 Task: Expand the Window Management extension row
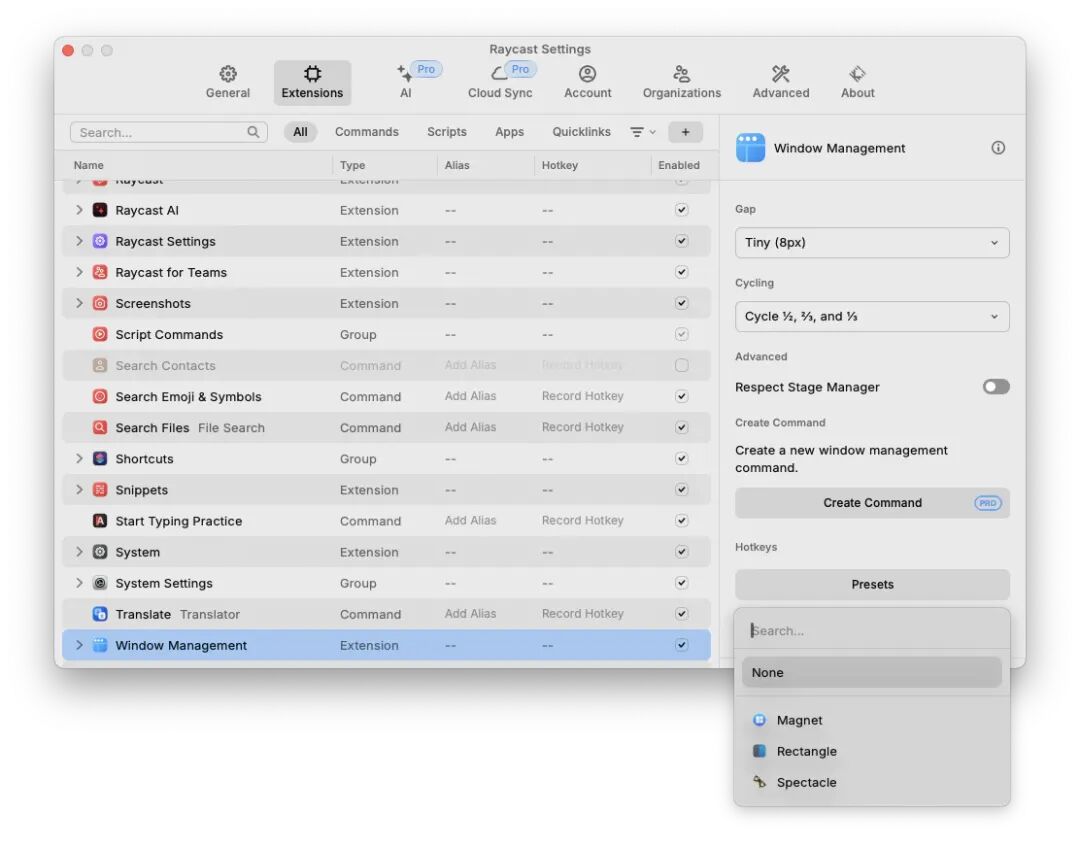tap(79, 645)
